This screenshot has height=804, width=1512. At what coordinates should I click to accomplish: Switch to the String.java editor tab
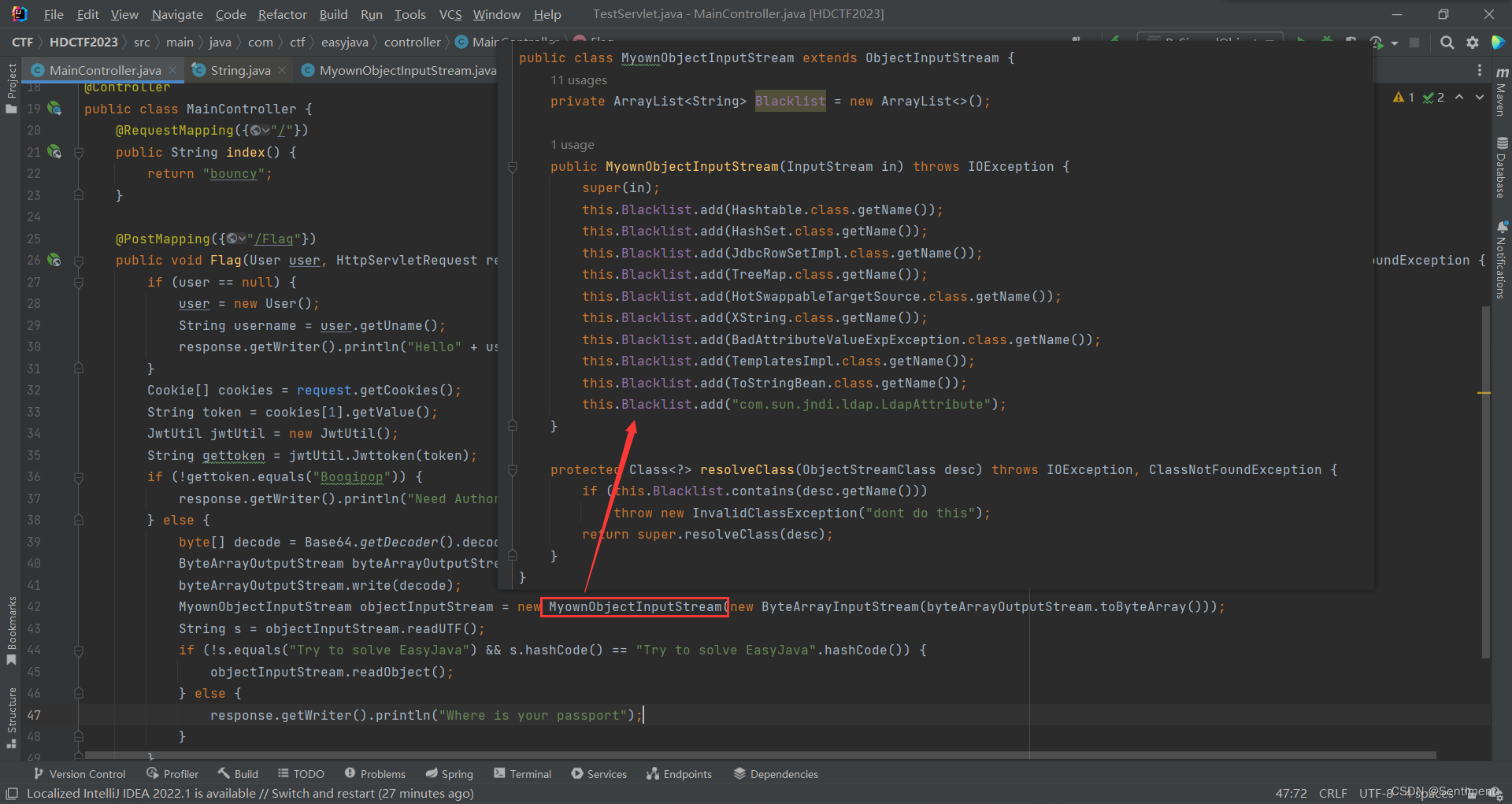click(x=239, y=70)
